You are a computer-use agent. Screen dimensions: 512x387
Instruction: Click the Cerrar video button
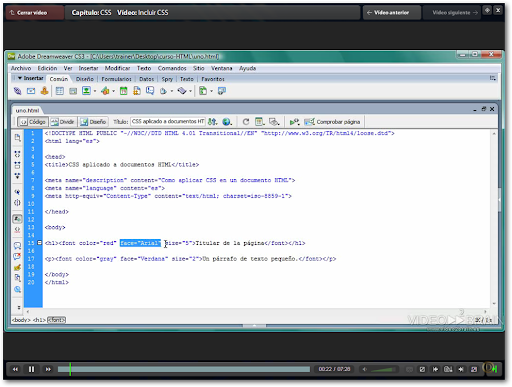click(35, 13)
